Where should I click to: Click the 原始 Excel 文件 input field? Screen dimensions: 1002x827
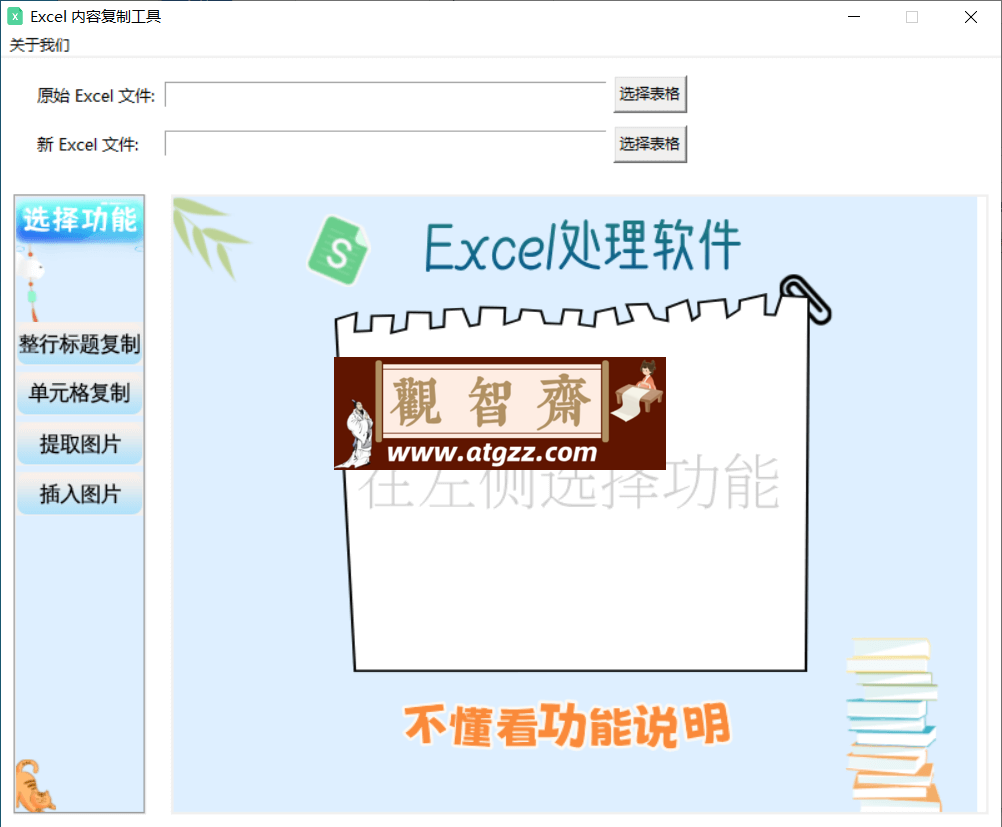[385, 95]
